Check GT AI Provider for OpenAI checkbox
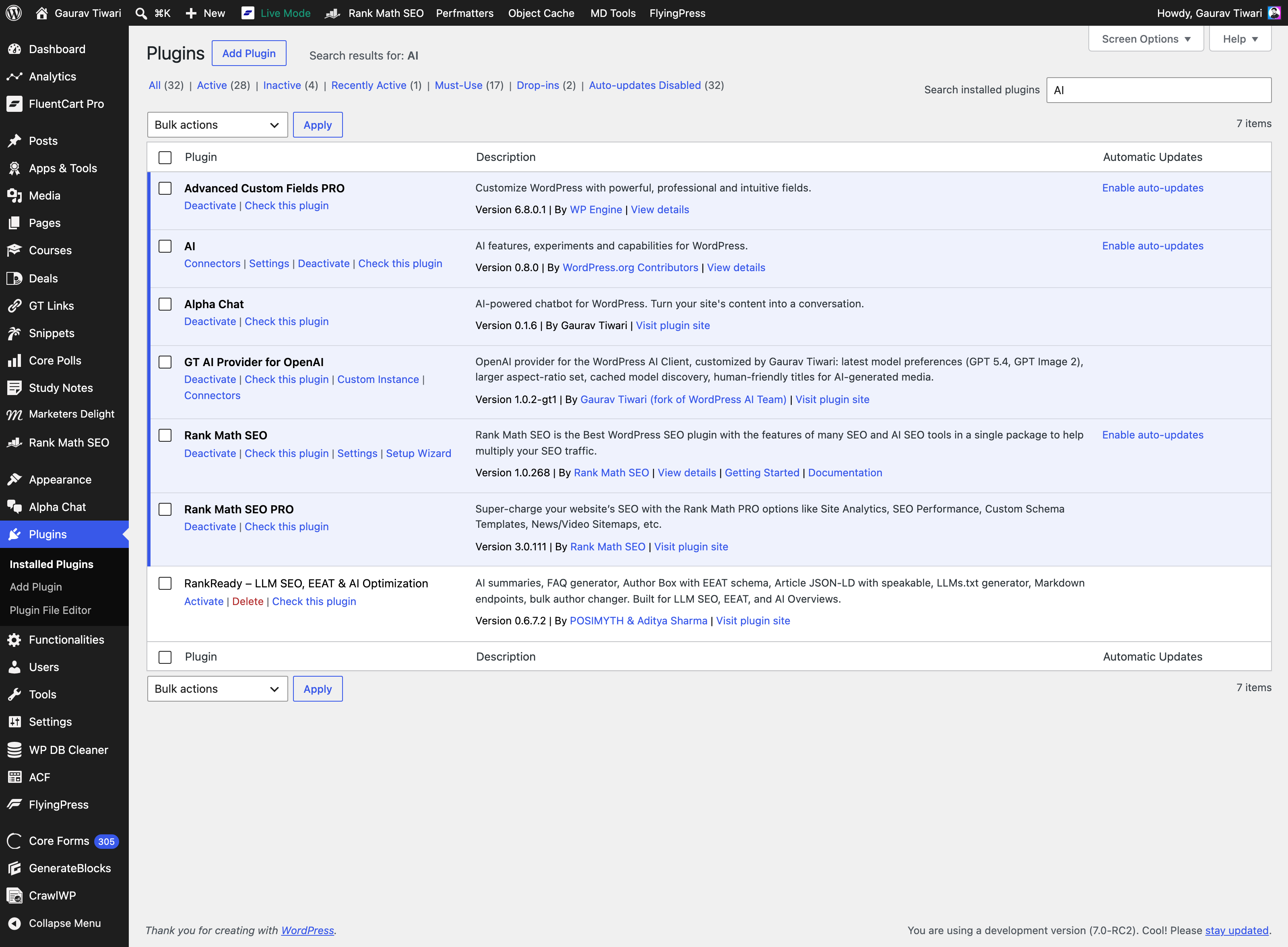Viewport: 1288px width, 947px height. 165,362
